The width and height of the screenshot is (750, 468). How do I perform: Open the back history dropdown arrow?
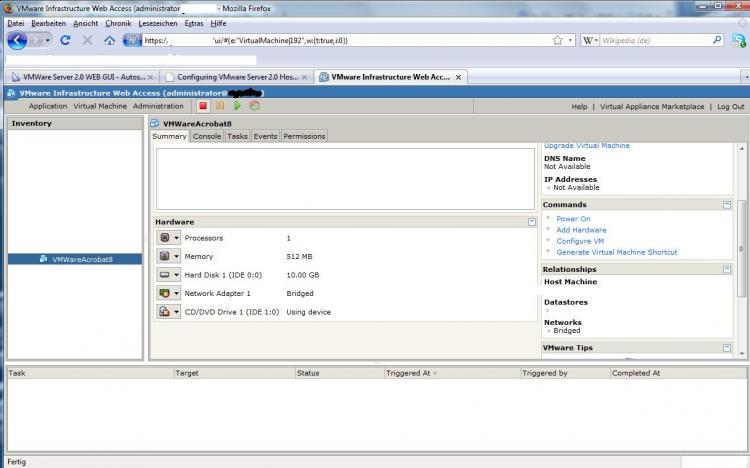pyautogui.click(x=47, y=41)
